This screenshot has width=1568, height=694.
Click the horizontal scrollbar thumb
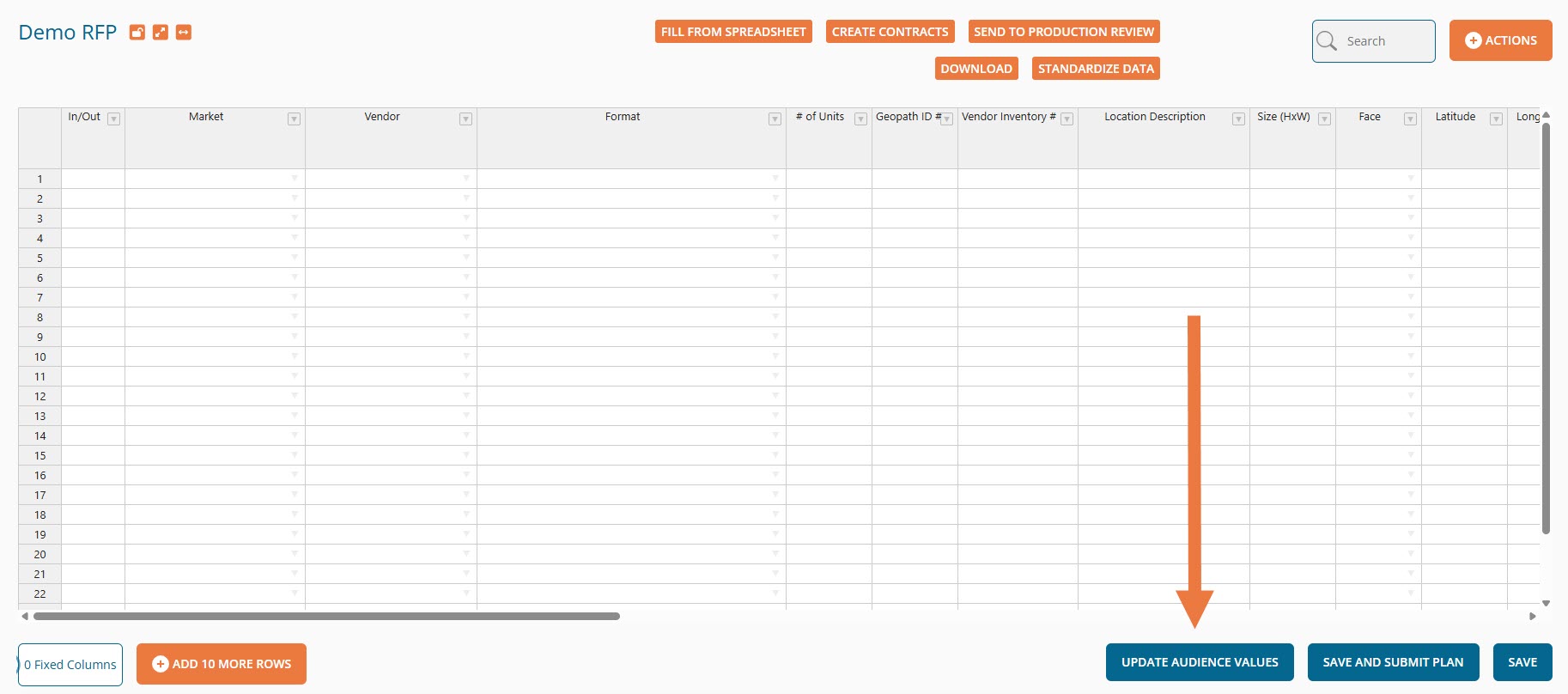(x=326, y=616)
